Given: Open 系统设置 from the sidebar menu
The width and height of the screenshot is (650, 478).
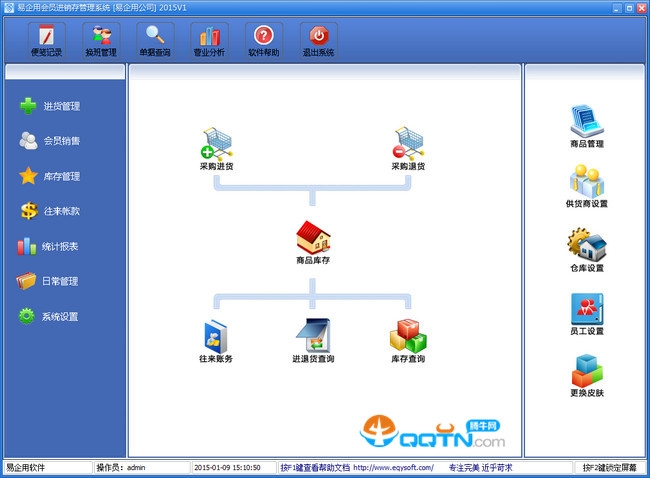Looking at the screenshot, I should pyautogui.click(x=60, y=316).
